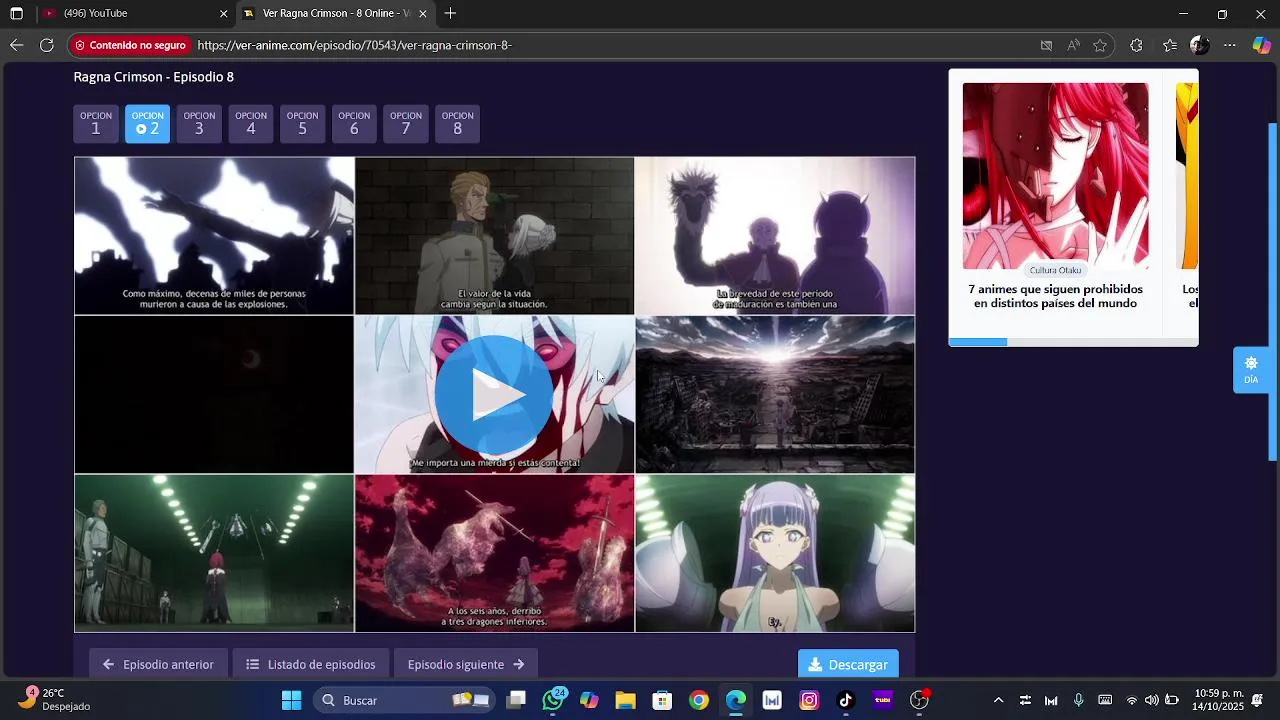Open the weather widget showing 26°C
The image size is (1280, 720).
coord(55,699)
